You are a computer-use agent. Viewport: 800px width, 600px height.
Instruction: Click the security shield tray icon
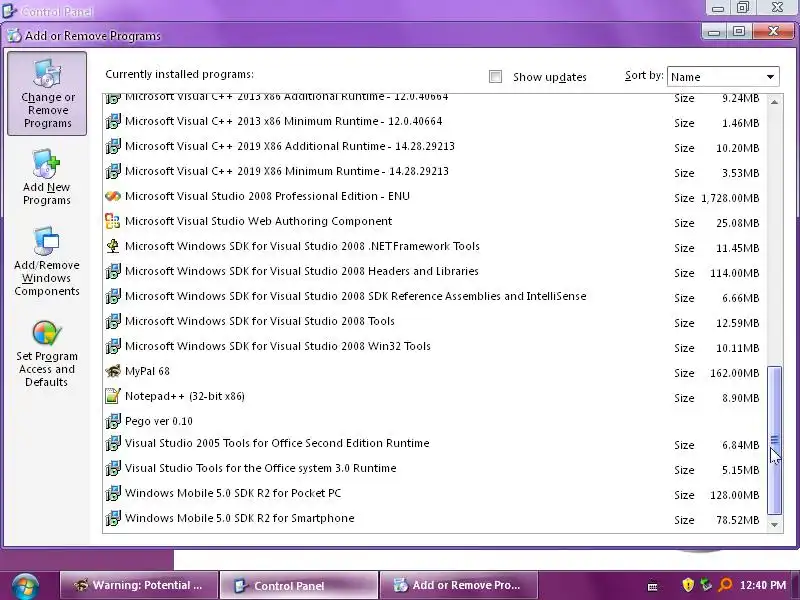pos(688,585)
